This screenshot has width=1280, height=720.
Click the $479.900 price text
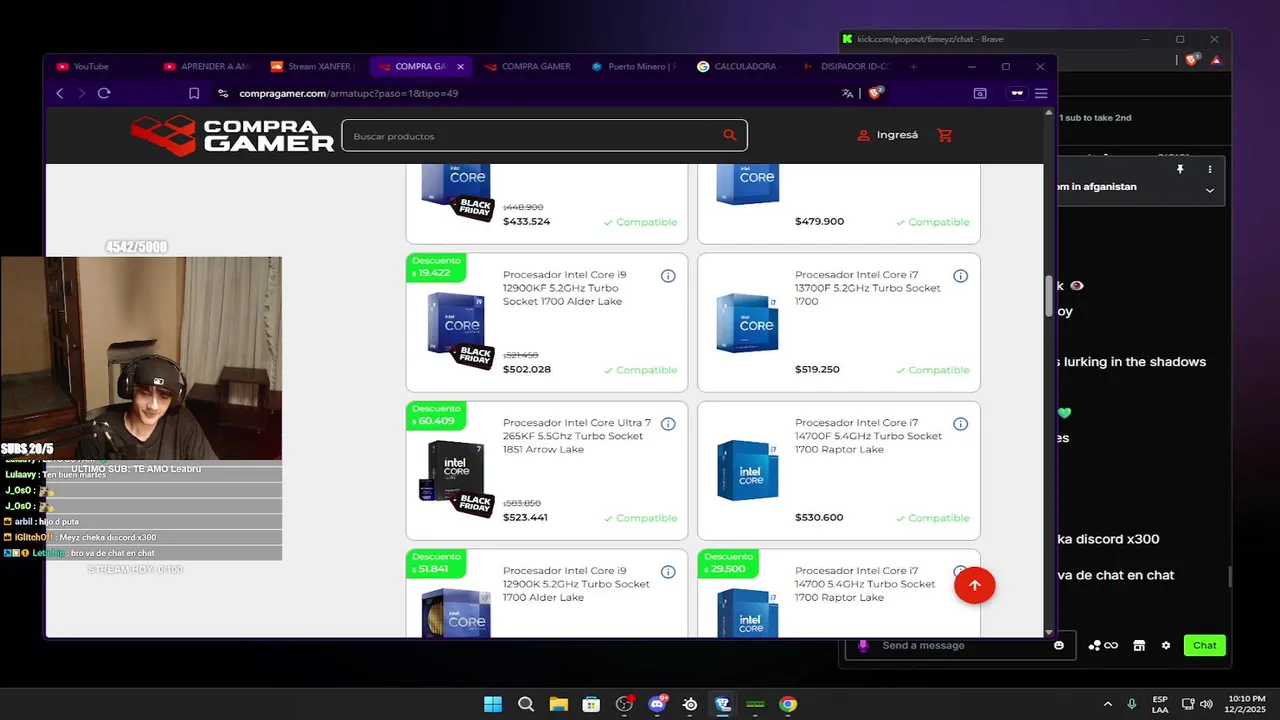point(819,221)
